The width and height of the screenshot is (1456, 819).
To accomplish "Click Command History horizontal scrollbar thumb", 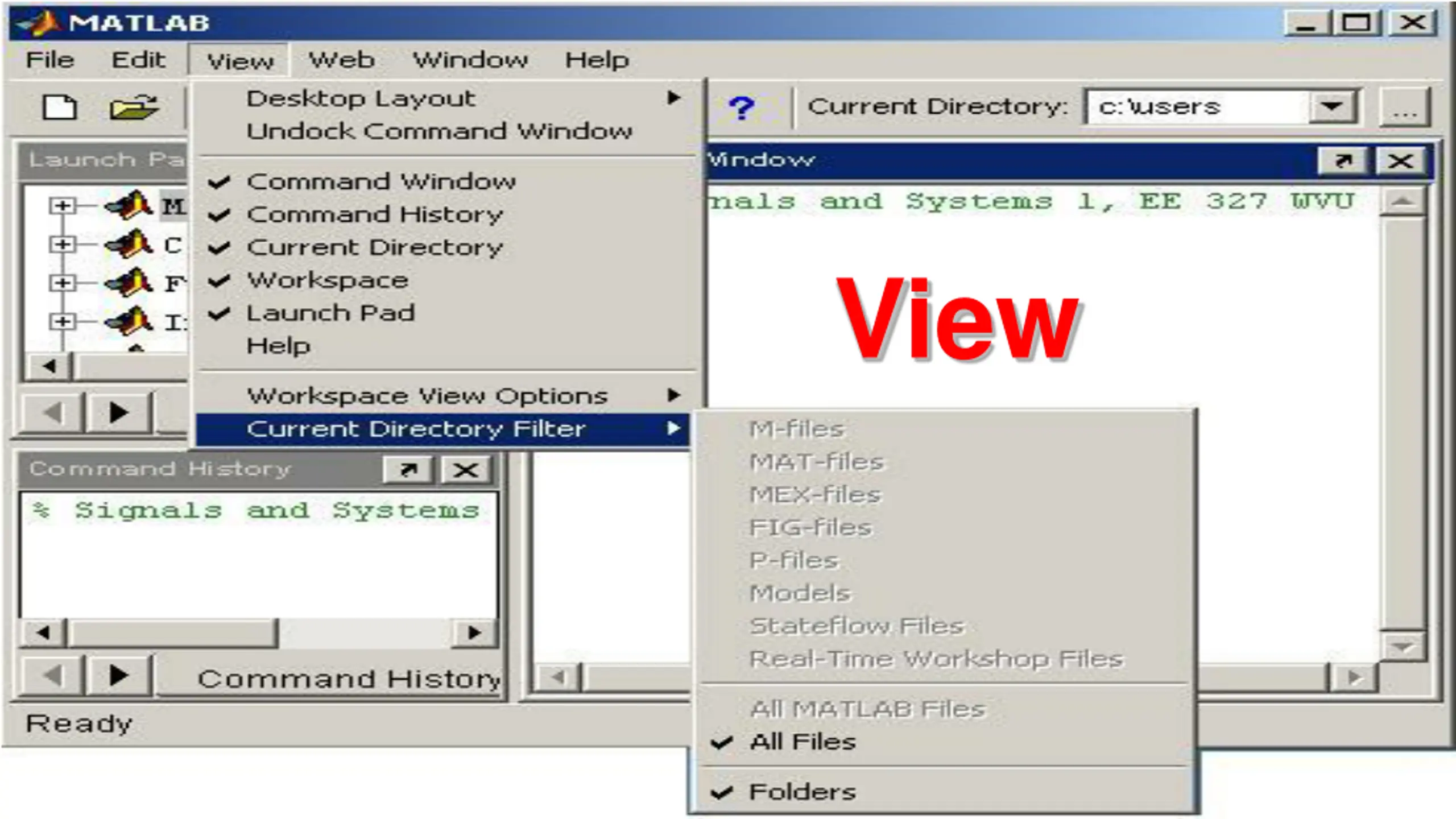I will click(x=172, y=632).
